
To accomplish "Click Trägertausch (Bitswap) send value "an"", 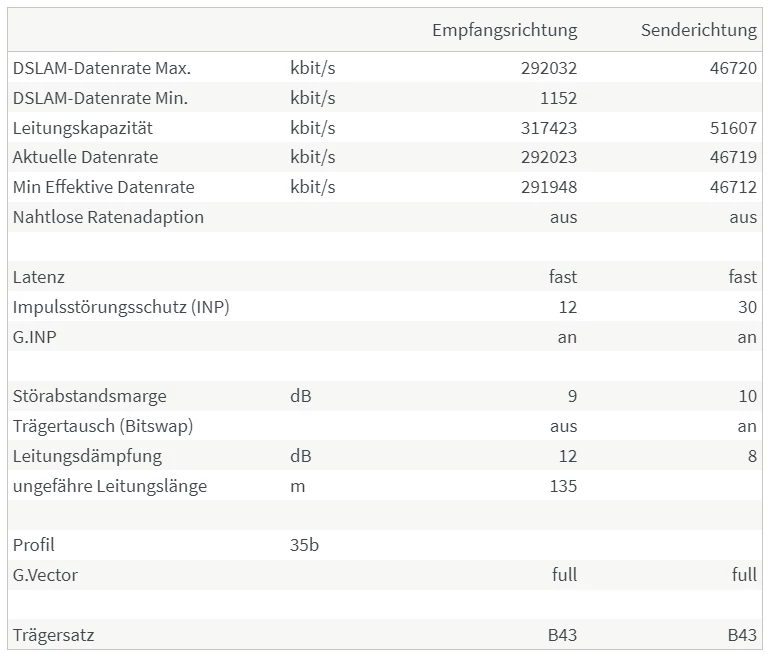I will tap(747, 426).
